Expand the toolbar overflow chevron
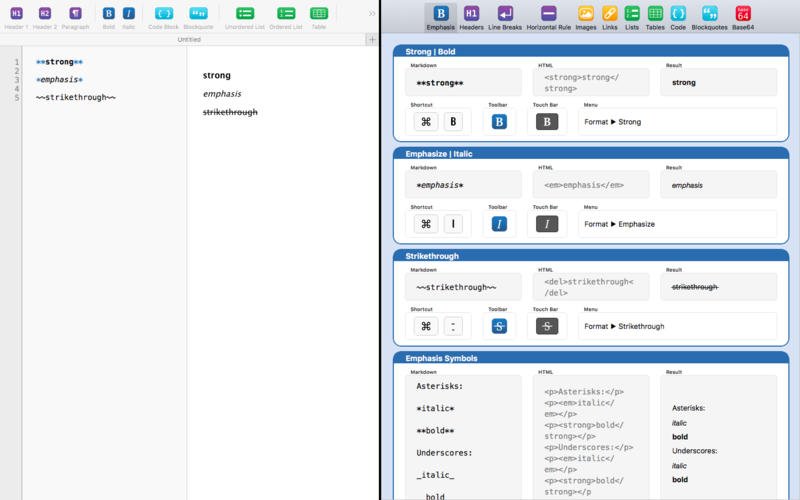 (372, 14)
